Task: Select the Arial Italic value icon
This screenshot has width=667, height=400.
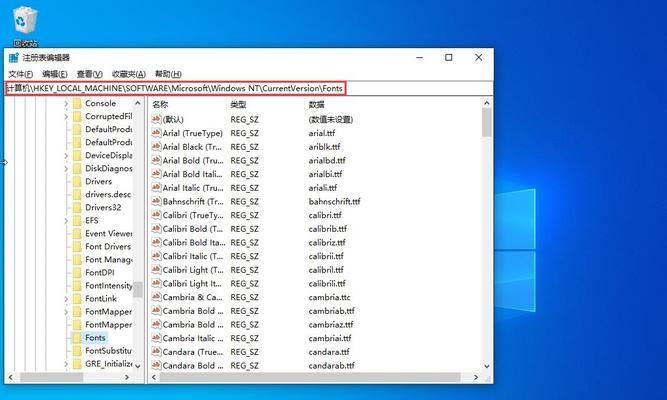Action: (x=156, y=188)
